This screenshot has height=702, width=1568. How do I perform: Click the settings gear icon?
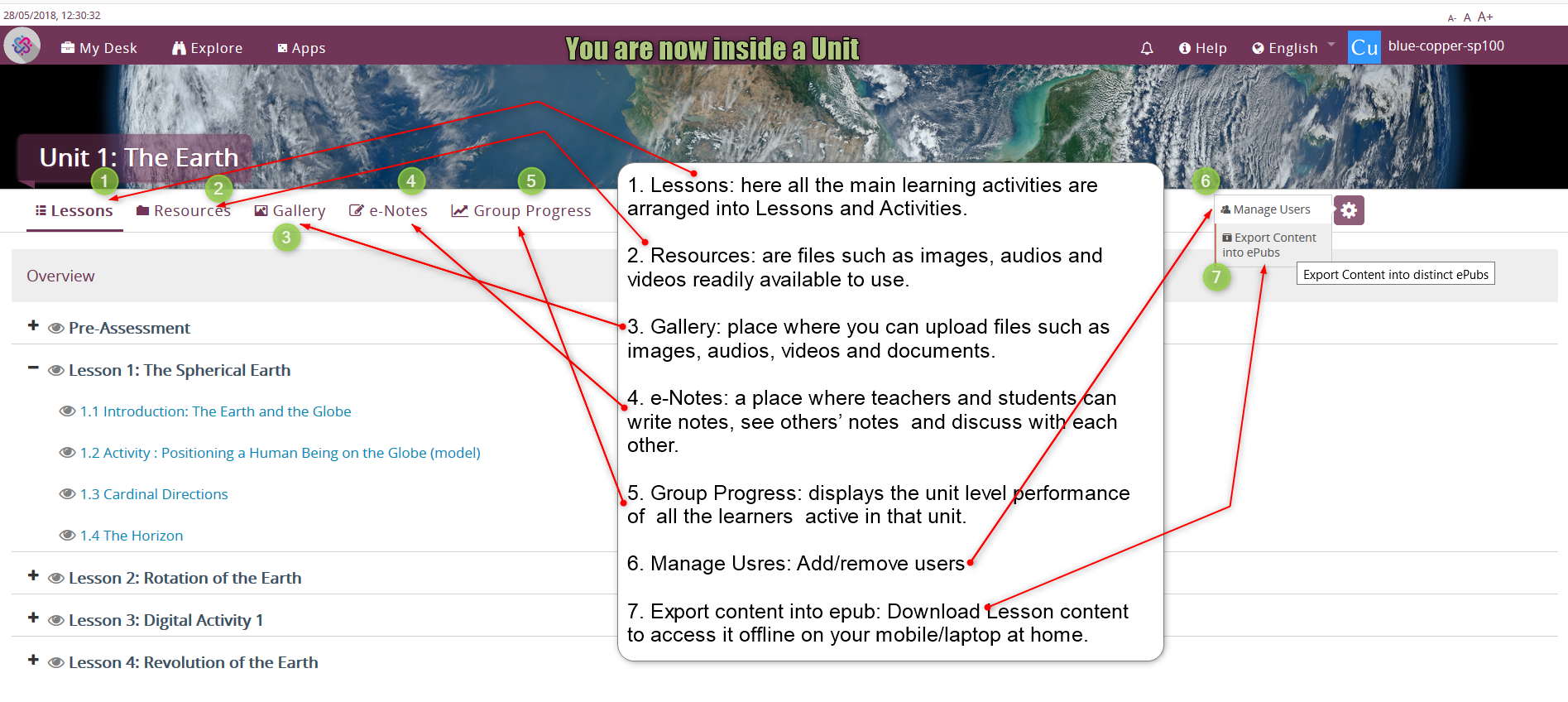point(1349,210)
